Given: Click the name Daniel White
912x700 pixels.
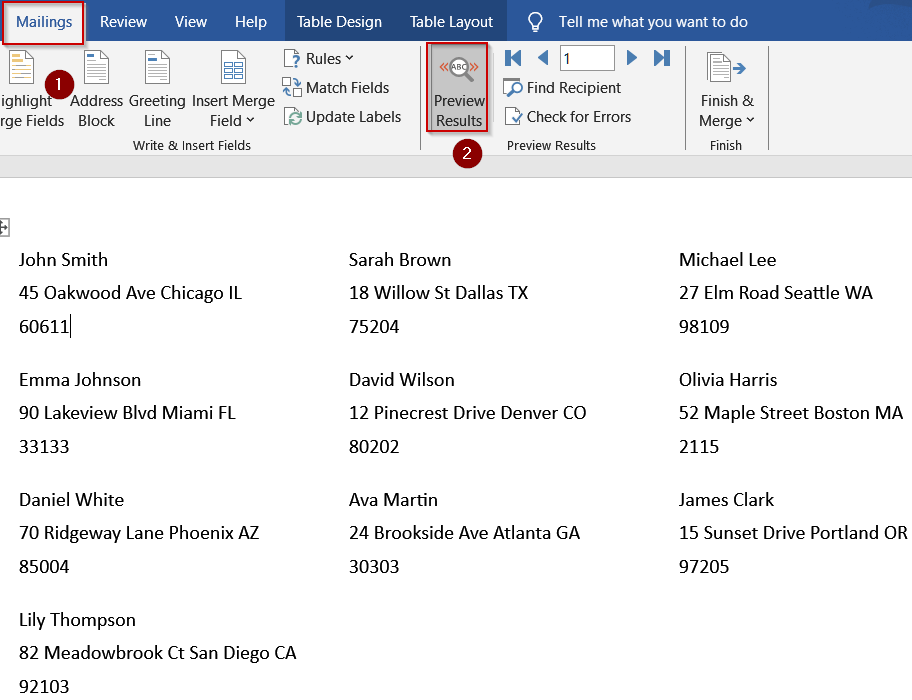Looking at the screenshot, I should [72, 500].
